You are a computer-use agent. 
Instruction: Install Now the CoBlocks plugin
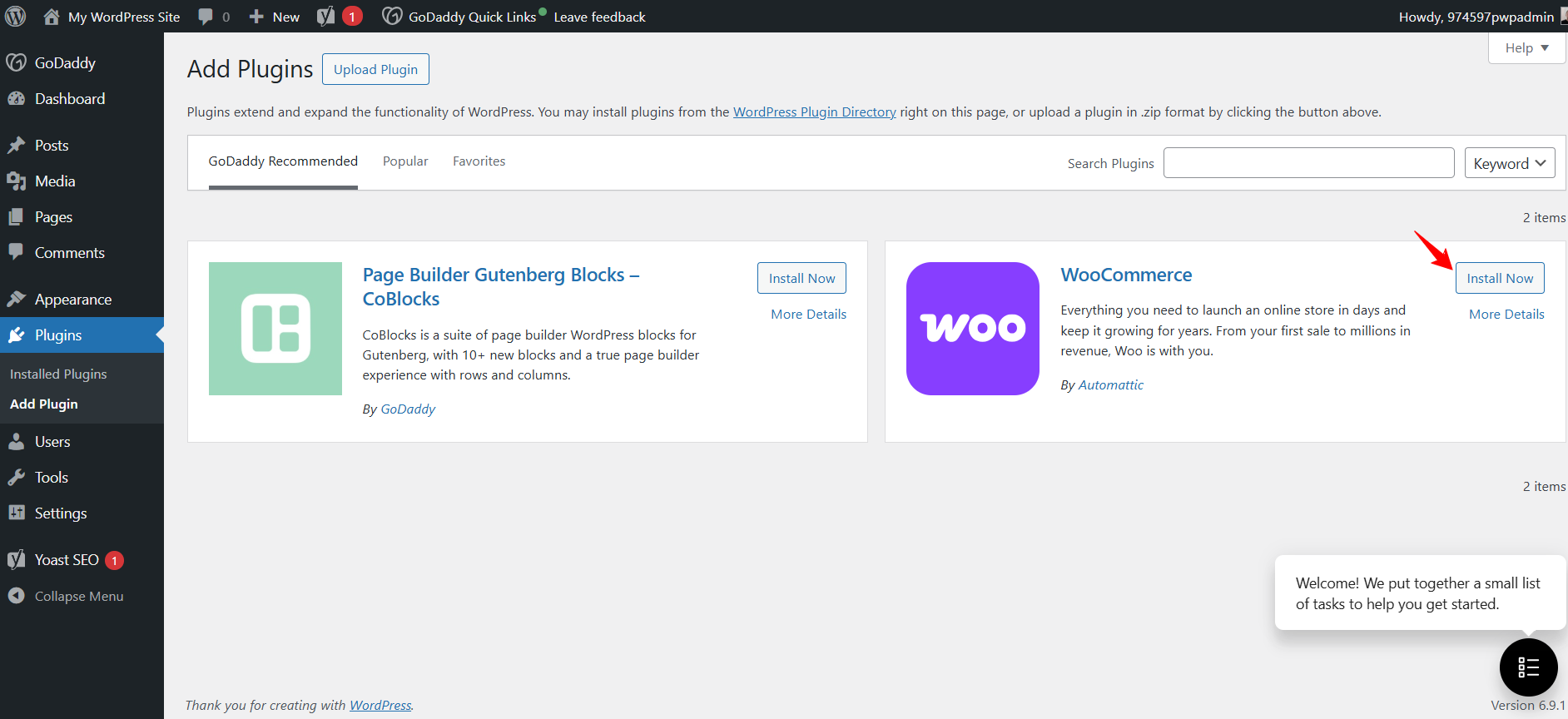point(801,278)
